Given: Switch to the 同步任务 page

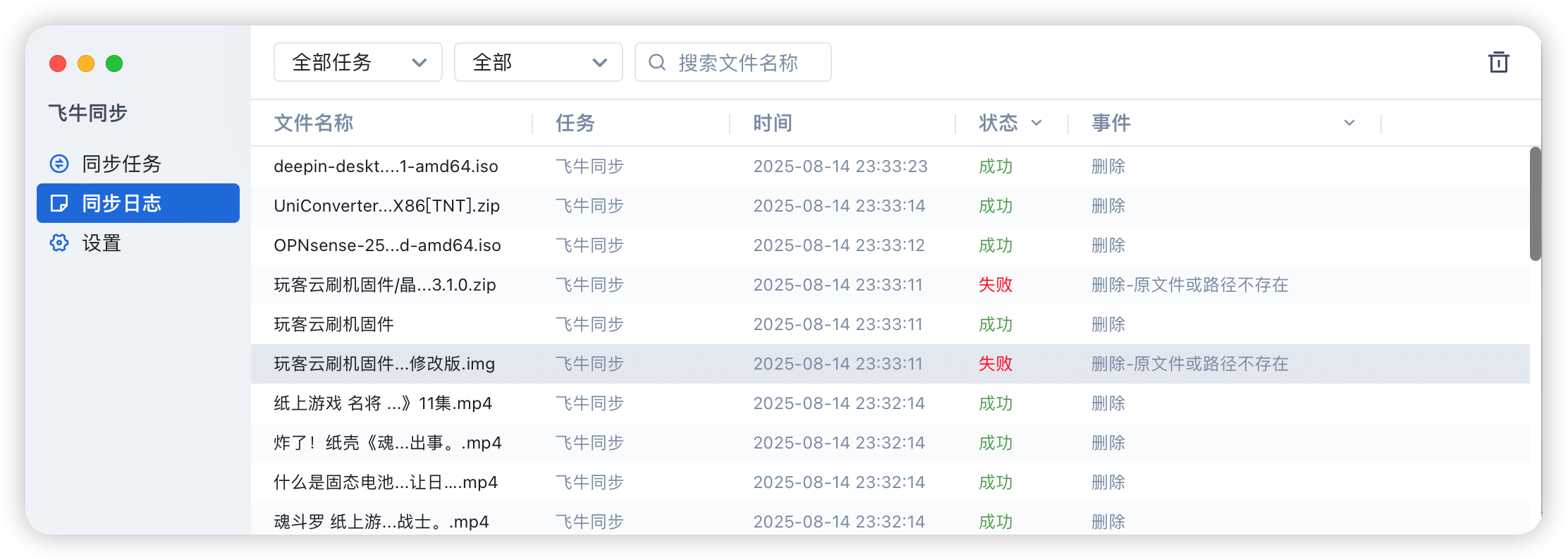Looking at the screenshot, I should pos(122,164).
